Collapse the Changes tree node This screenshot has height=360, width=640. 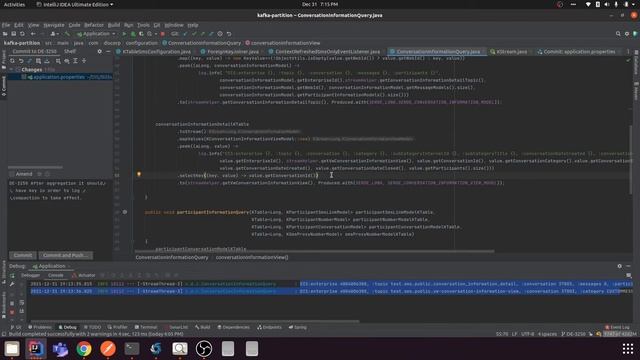(11, 70)
